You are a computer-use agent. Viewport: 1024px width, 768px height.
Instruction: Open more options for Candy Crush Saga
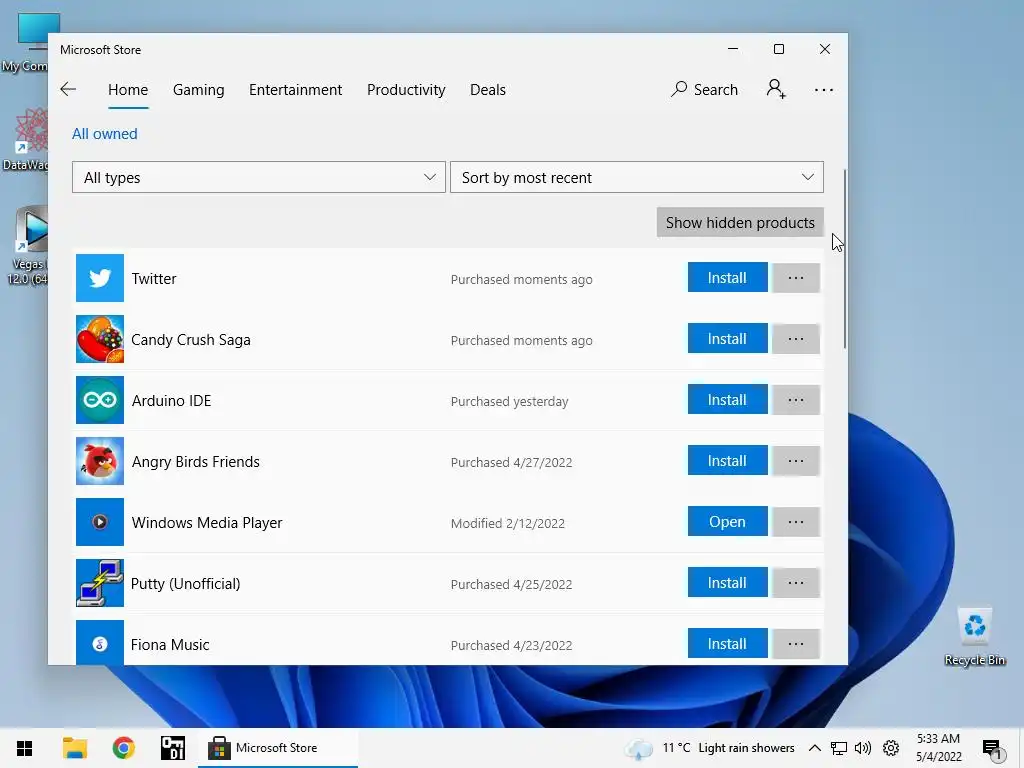tap(795, 339)
